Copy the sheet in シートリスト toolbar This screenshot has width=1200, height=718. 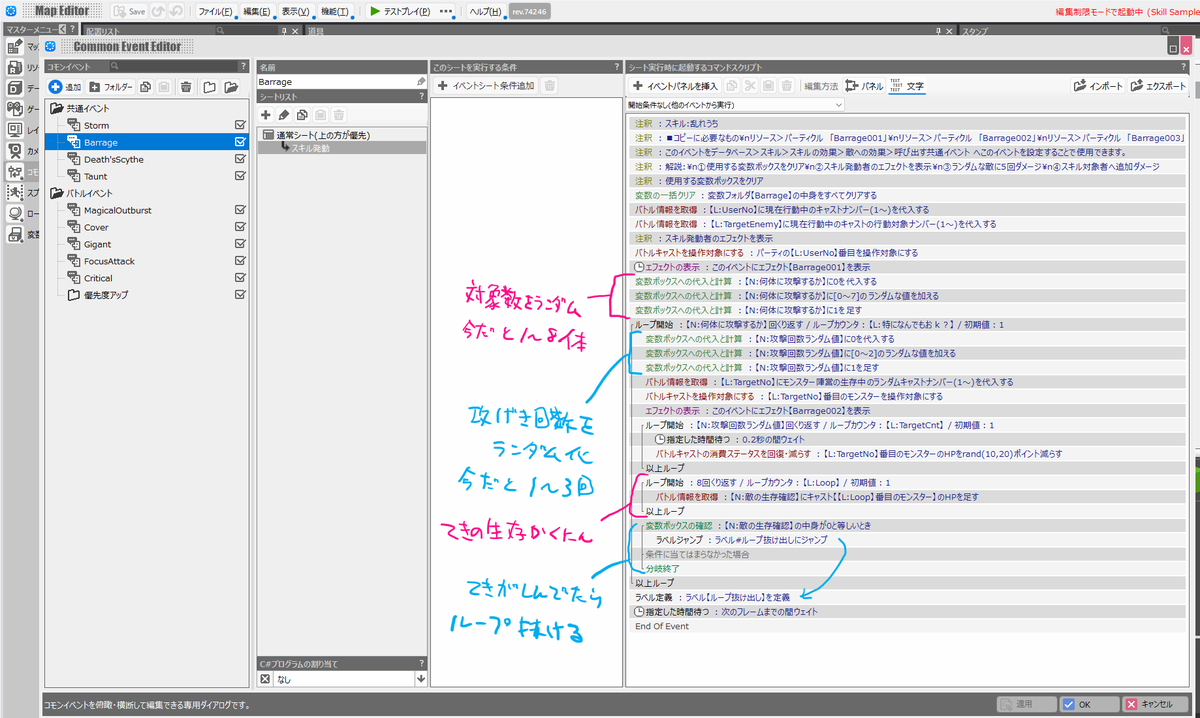pos(302,115)
